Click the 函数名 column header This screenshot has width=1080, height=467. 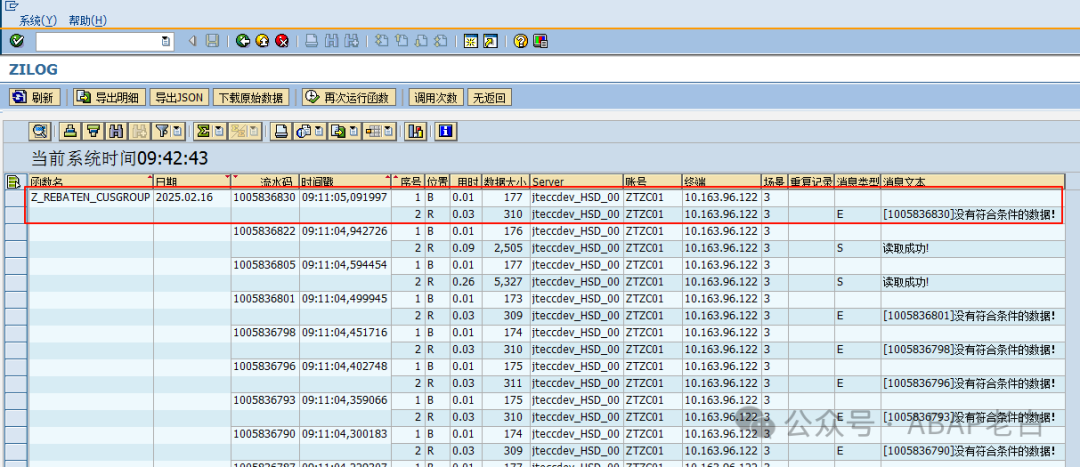90,182
